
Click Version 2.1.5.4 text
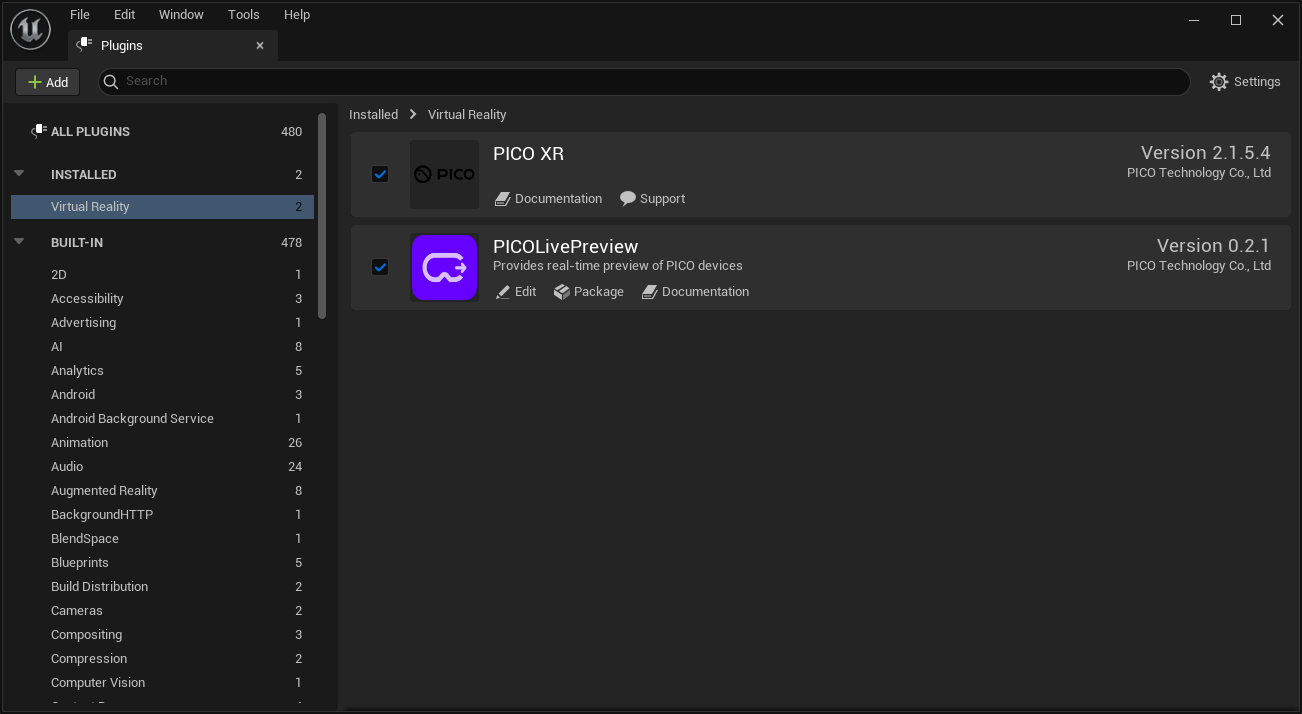coord(1205,153)
